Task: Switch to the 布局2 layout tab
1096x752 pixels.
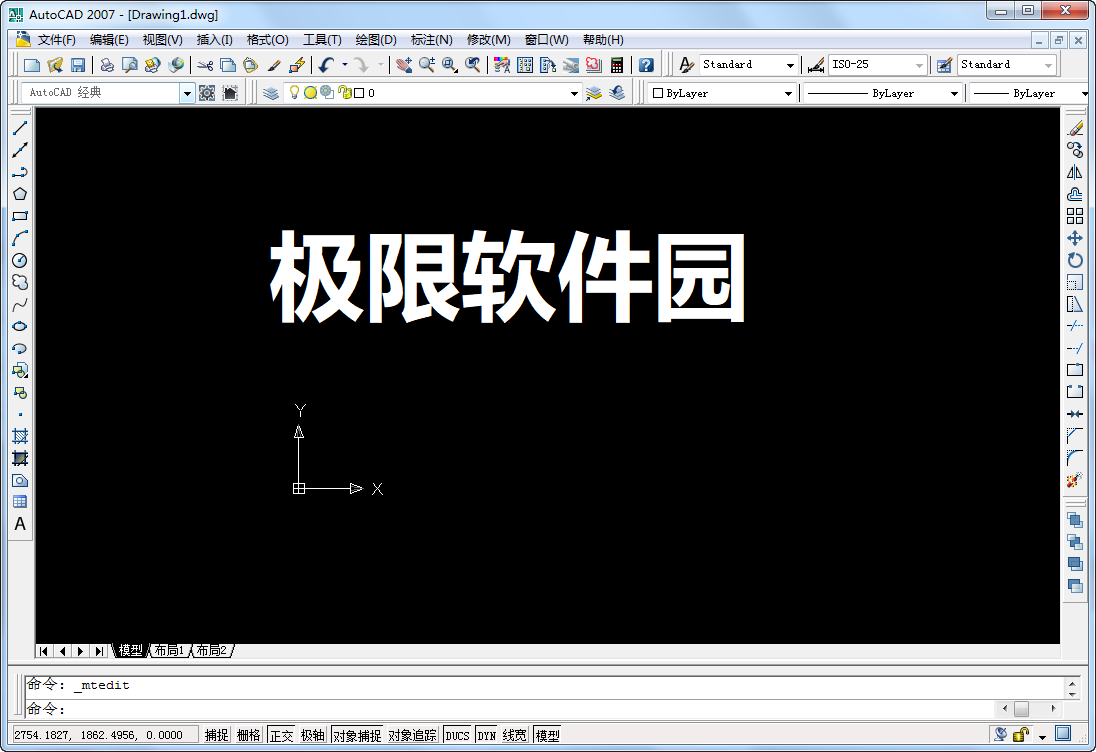Action: tap(212, 651)
